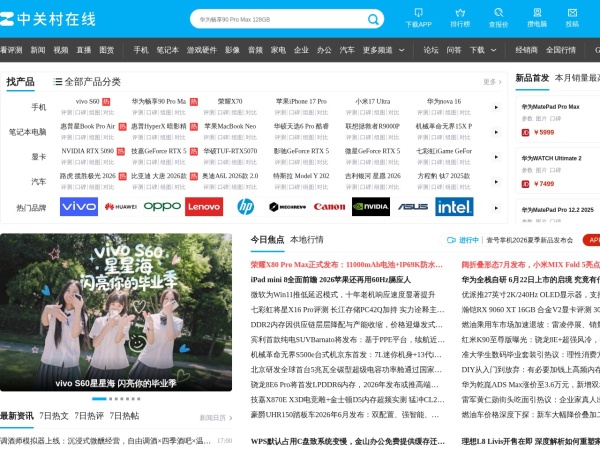Click the JD icon beside ¥7499
This screenshot has height=450, width=600.
(525, 184)
